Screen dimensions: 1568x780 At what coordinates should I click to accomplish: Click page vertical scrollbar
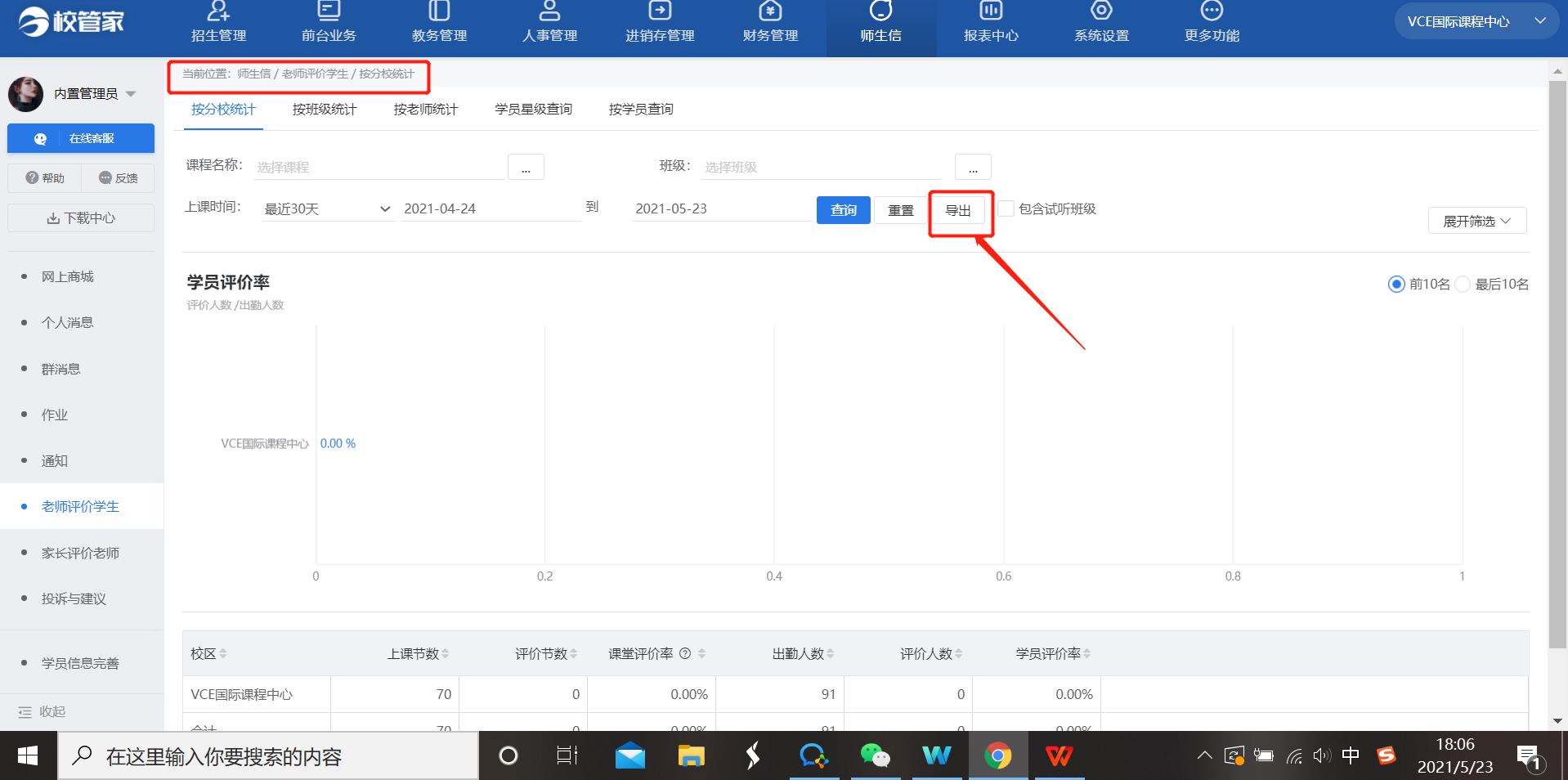pyautogui.click(x=1557, y=364)
